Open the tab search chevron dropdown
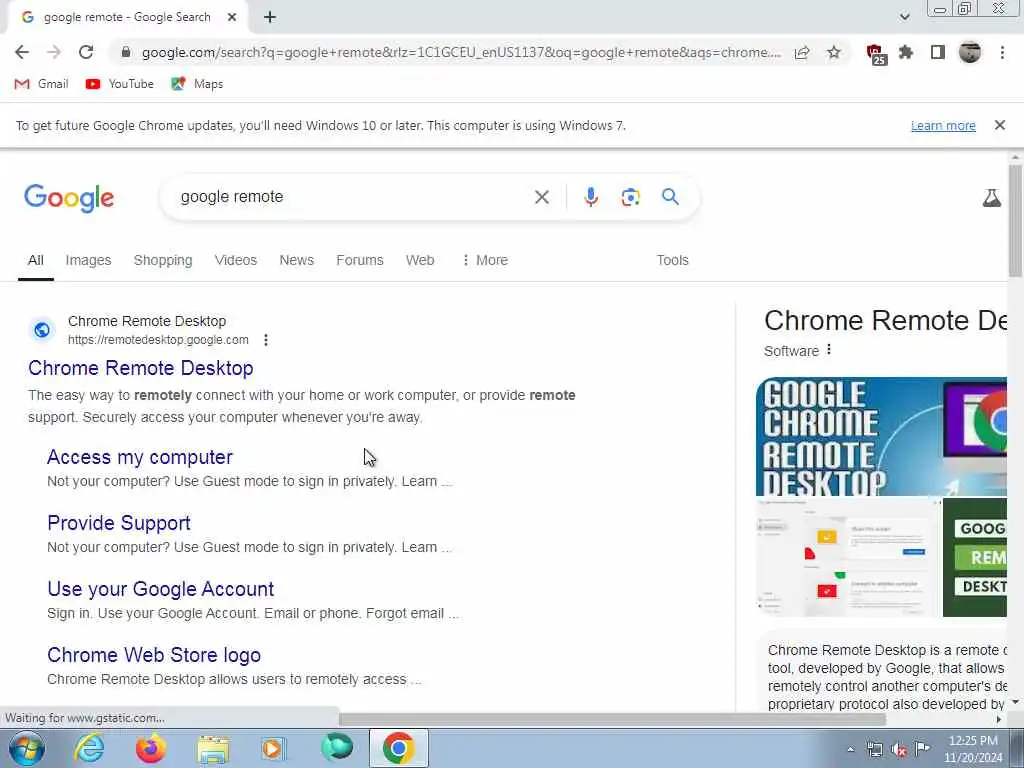The width and height of the screenshot is (1024, 768). click(x=904, y=17)
